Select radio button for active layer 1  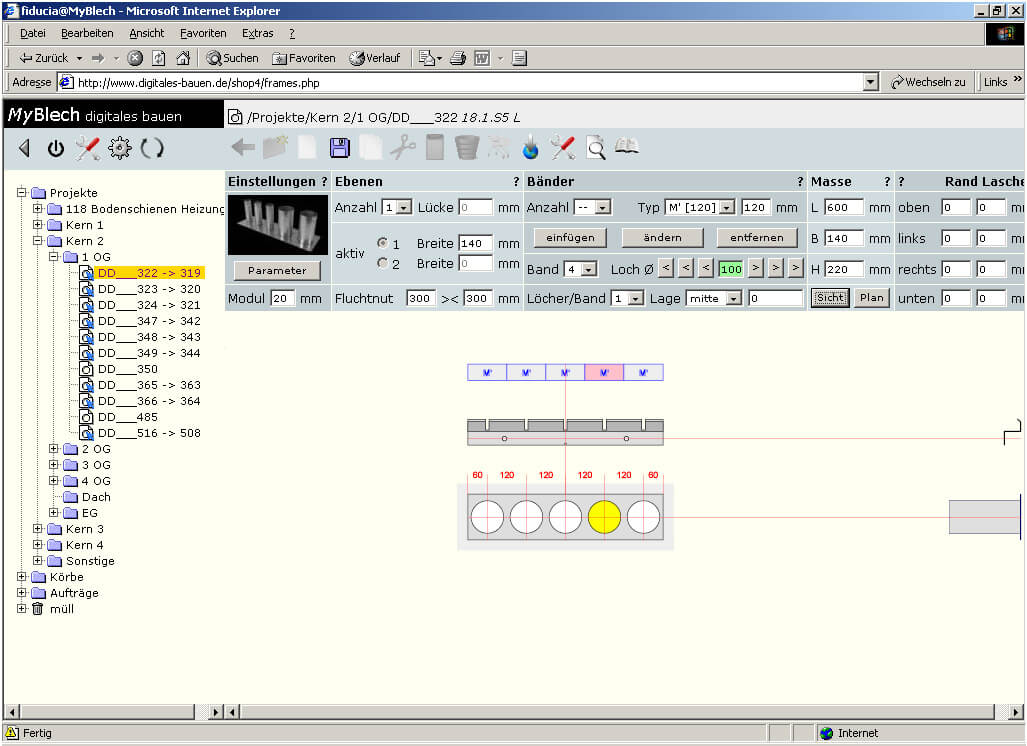coord(382,244)
